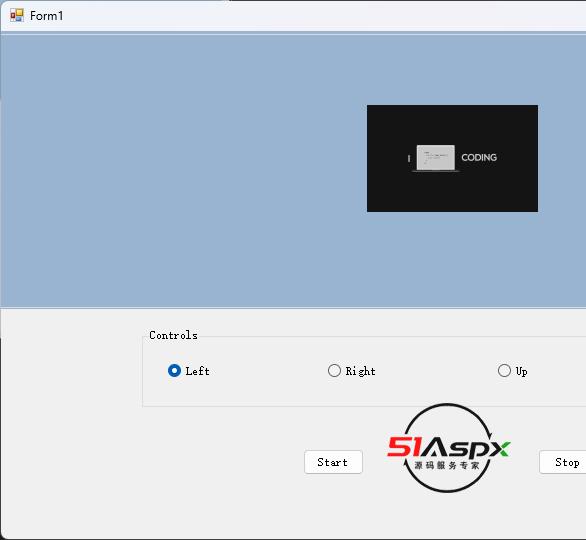This screenshot has width=586, height=540.
Task: Click the Right option's text label
Action: click(361, 371)
